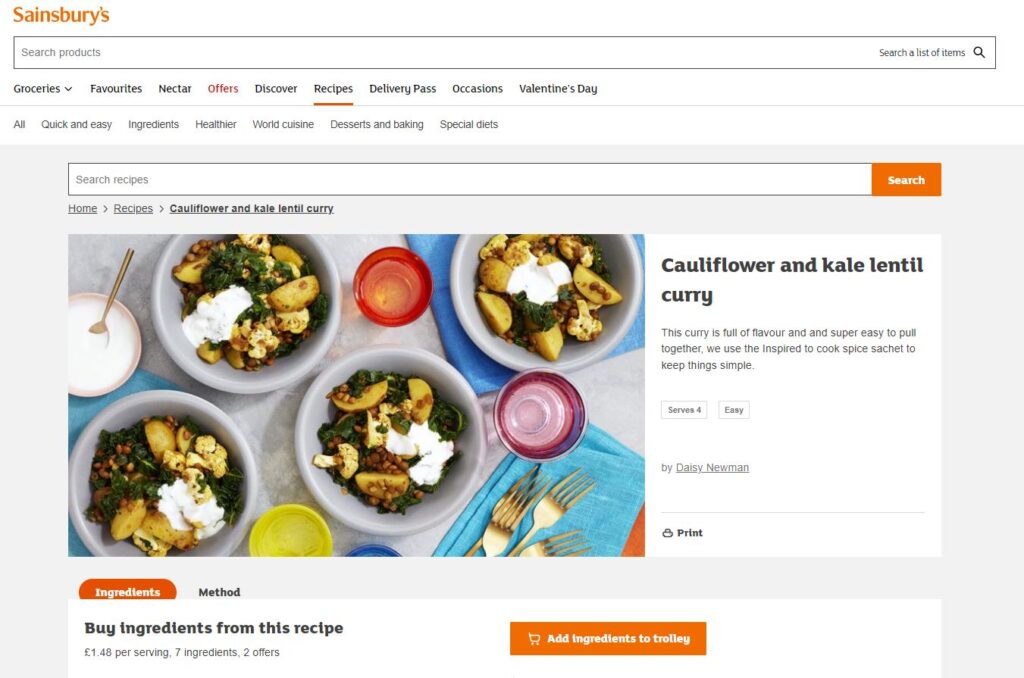Click the Sainsbury's logo

(x=61, y=15)
